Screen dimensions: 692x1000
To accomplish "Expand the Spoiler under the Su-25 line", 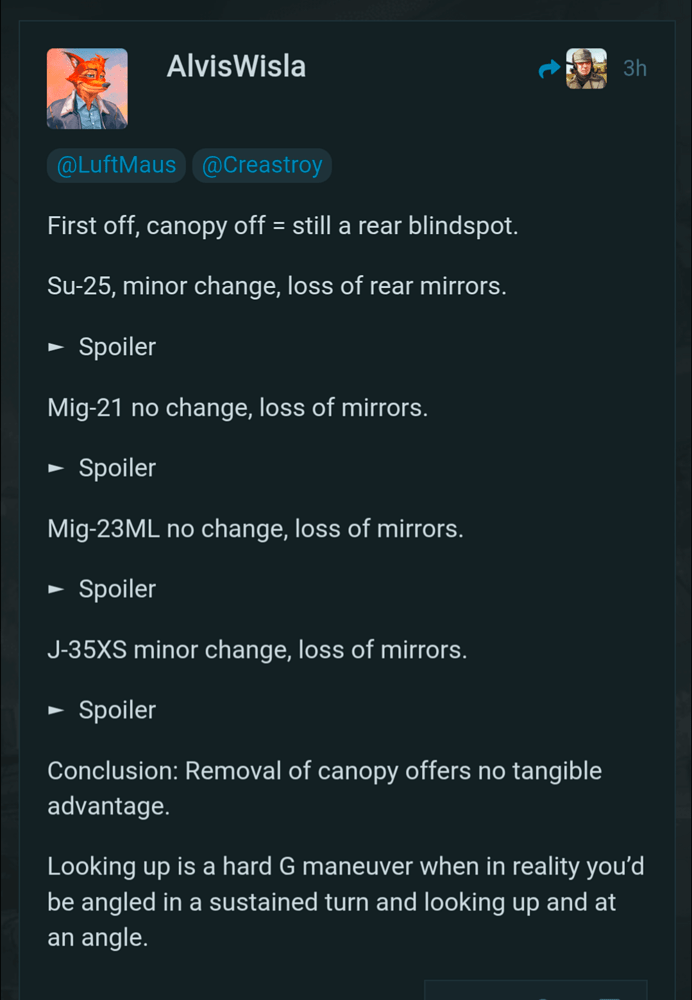I will 117,347.
